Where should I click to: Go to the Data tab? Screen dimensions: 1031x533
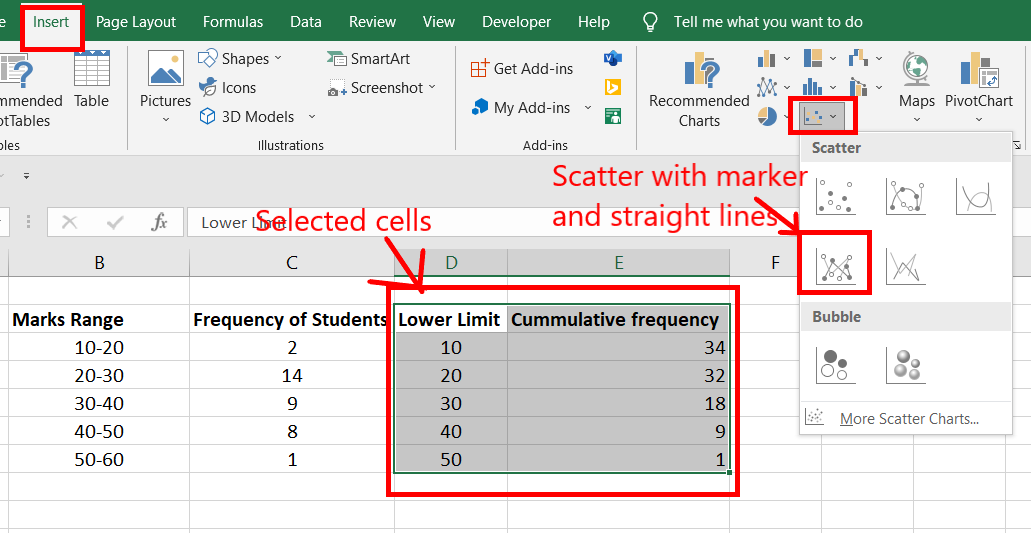click(x=306, y=22)
